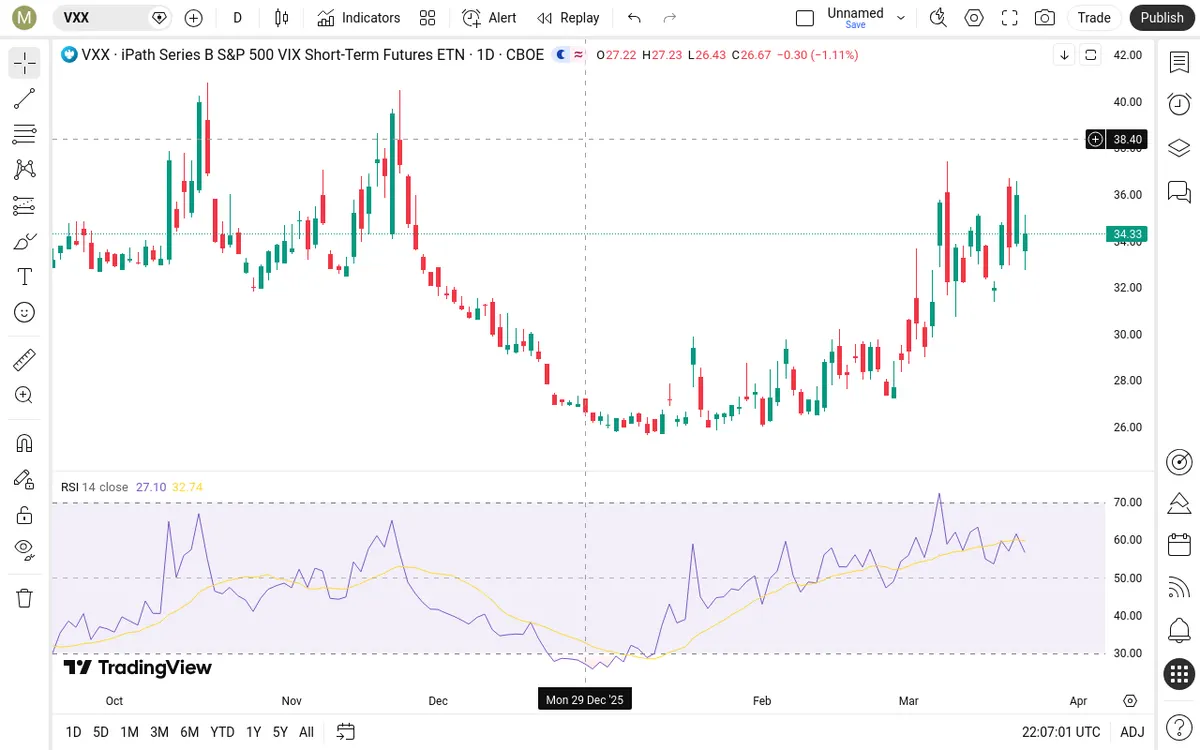Undo the last action
Screen dimensions: 1200x750
(x=634, y=17)
